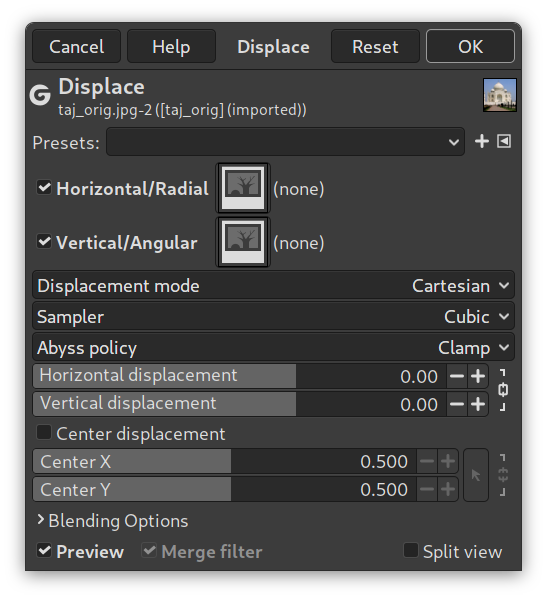Click Center X plus button
The height and width of the screenshot is (599, 547).
click(x=448, y=461)
